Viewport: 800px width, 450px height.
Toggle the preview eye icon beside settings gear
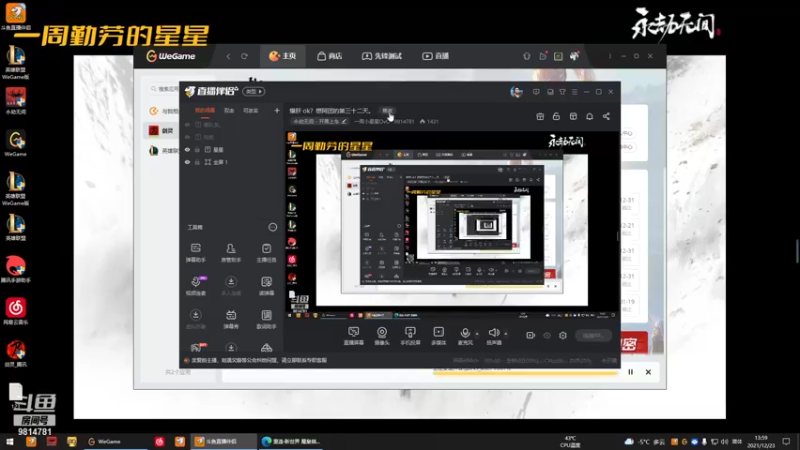point(547,335)
